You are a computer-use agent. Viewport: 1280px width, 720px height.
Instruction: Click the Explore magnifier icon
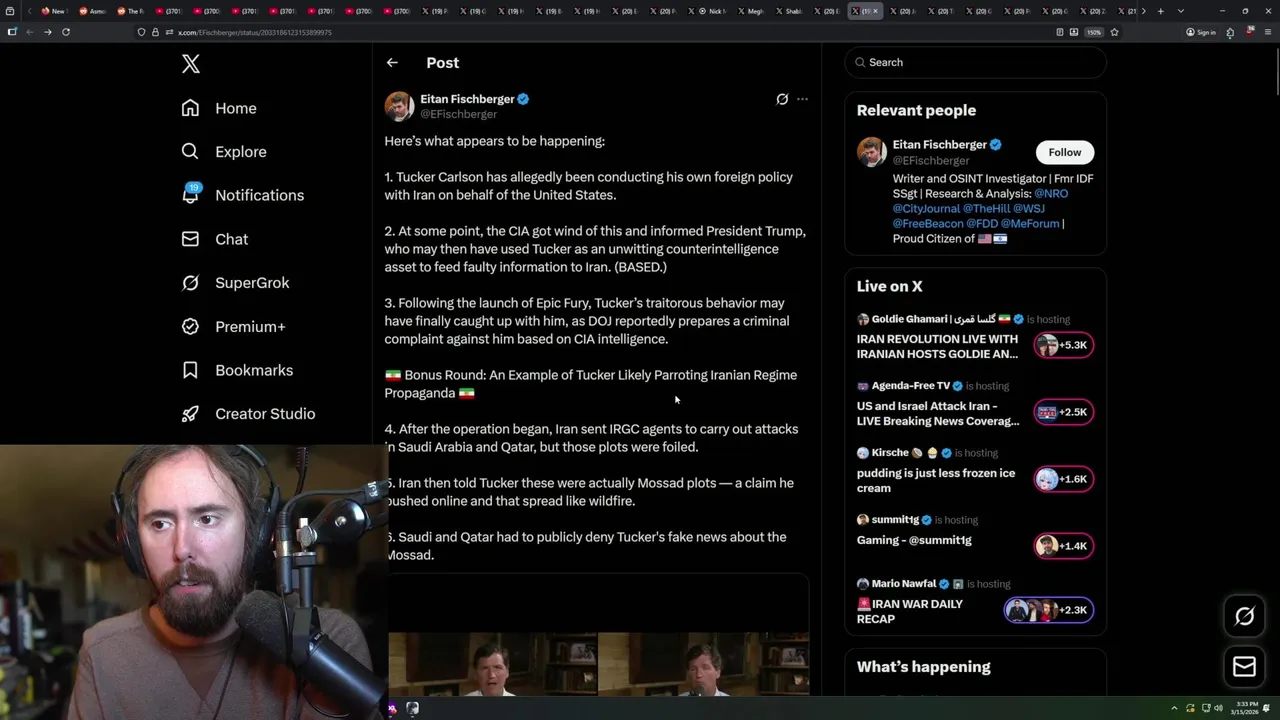190,152
